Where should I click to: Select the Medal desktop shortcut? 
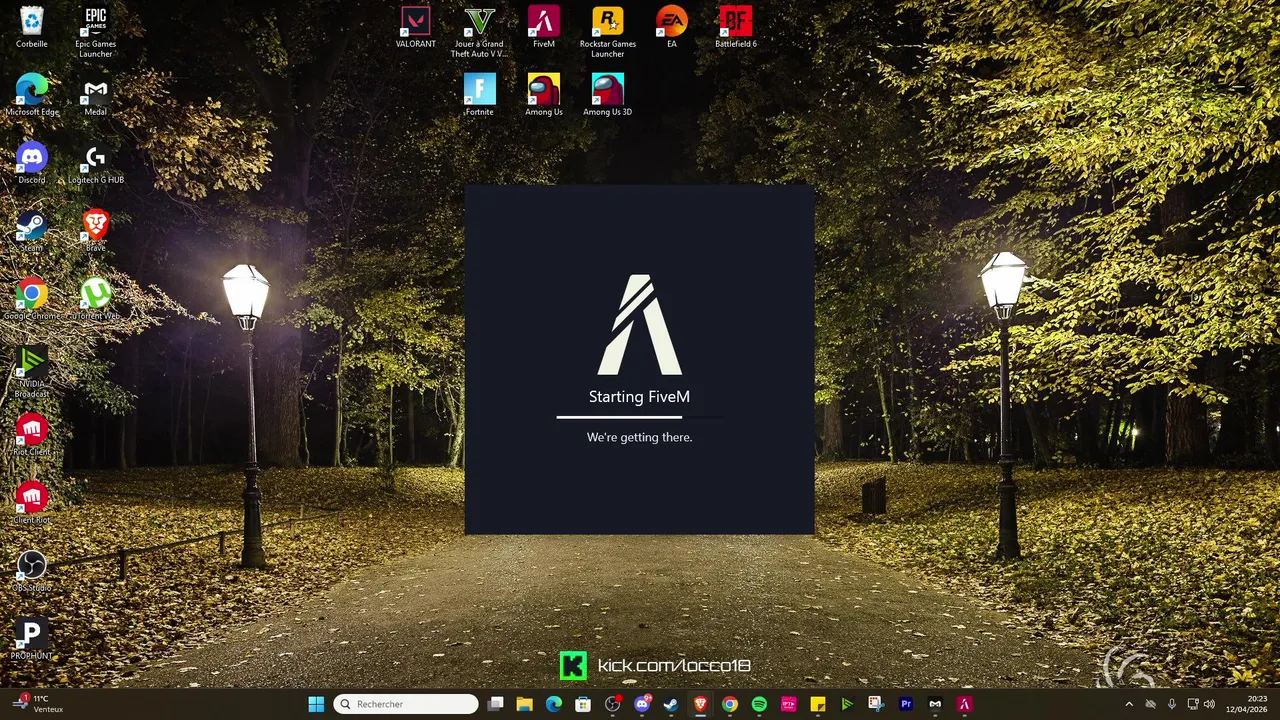[x=96, y=95]
